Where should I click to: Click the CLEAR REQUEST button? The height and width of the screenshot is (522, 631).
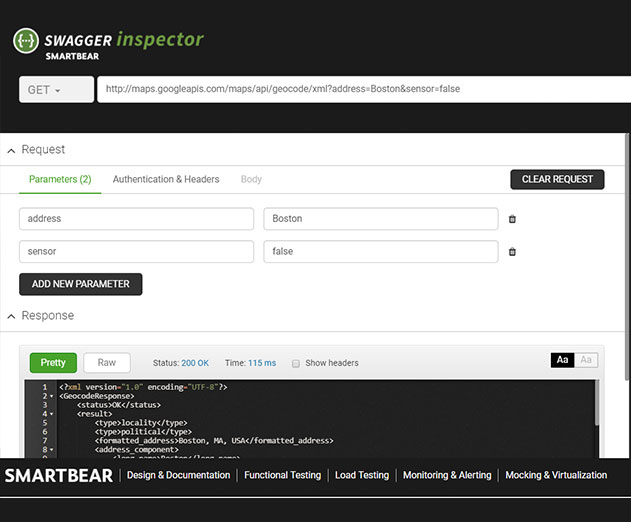point(557,180)
